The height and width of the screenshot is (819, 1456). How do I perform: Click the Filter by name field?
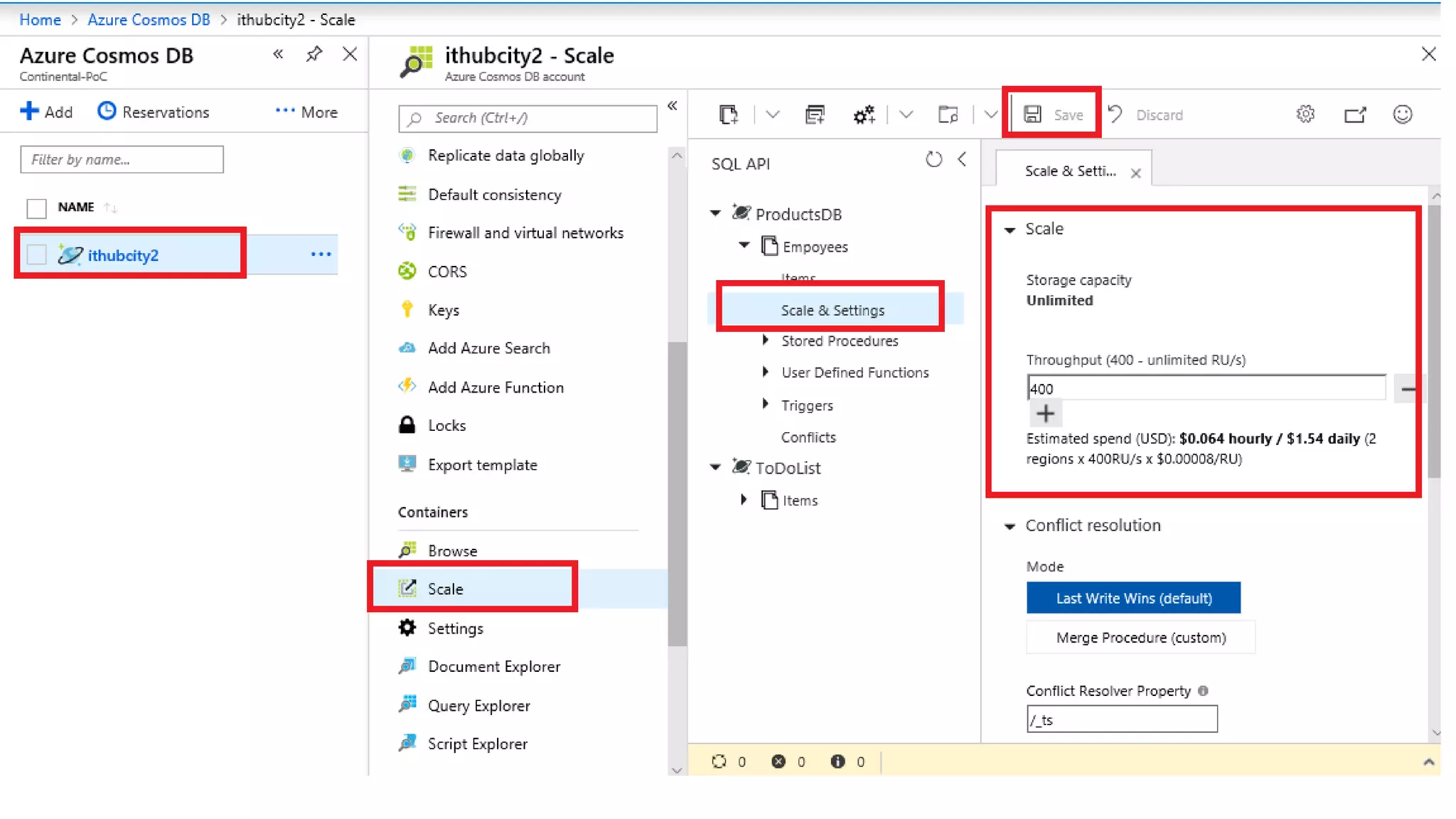pyautogui.click(x=122, y=159)
